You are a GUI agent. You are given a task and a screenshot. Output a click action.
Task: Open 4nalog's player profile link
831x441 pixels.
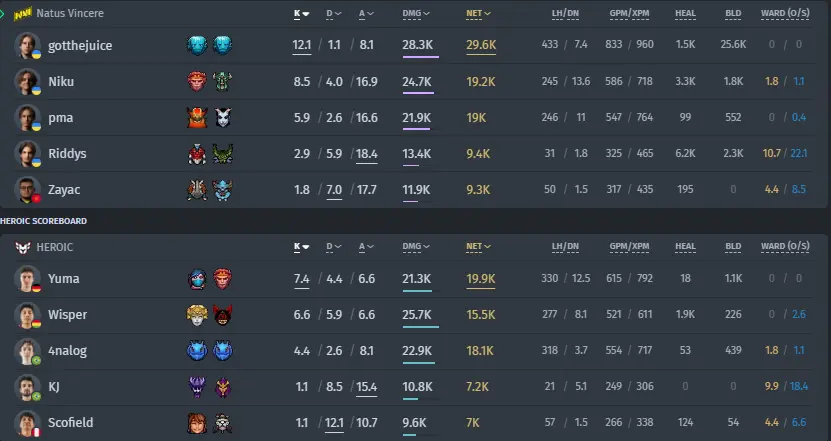[67, 351]
